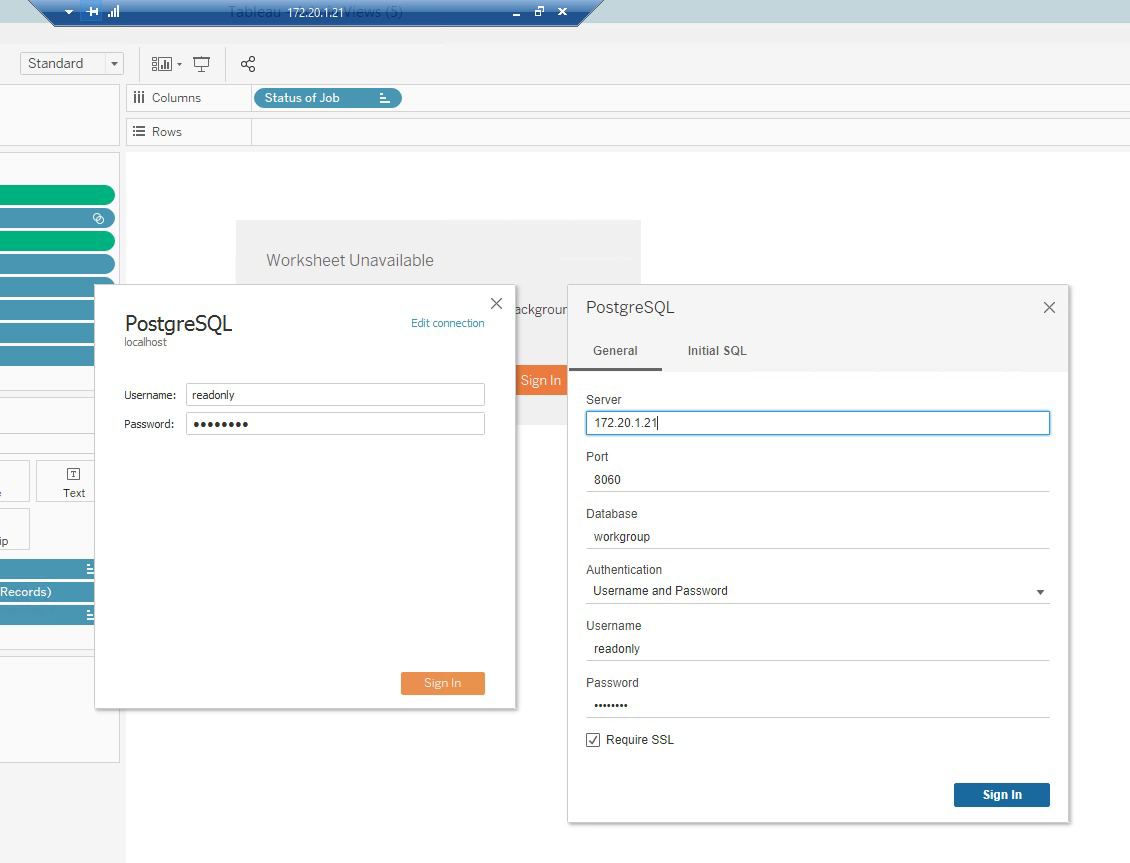Viewport: 1130px width, 863px height.
Task: Click the Share workbook icon in the toolbar
Action: coord(248,64)
